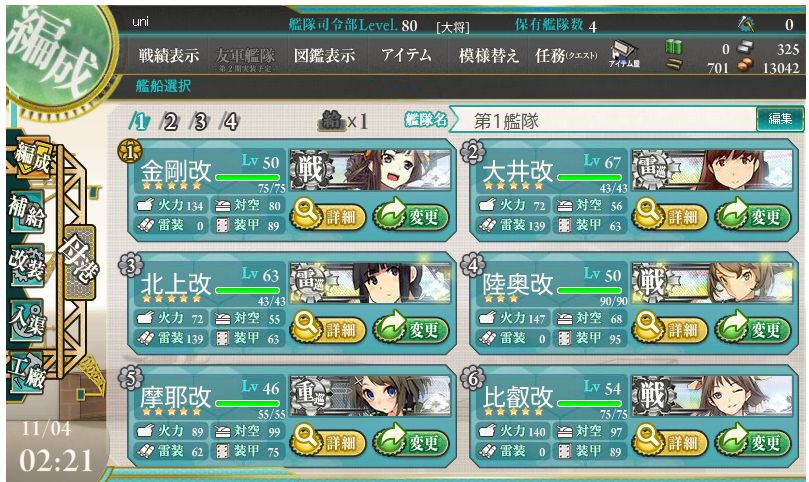Open the 戦績表示 menu
Image resolution: width=809 pixels, height=482 pixels.
[x=168, y=55]
